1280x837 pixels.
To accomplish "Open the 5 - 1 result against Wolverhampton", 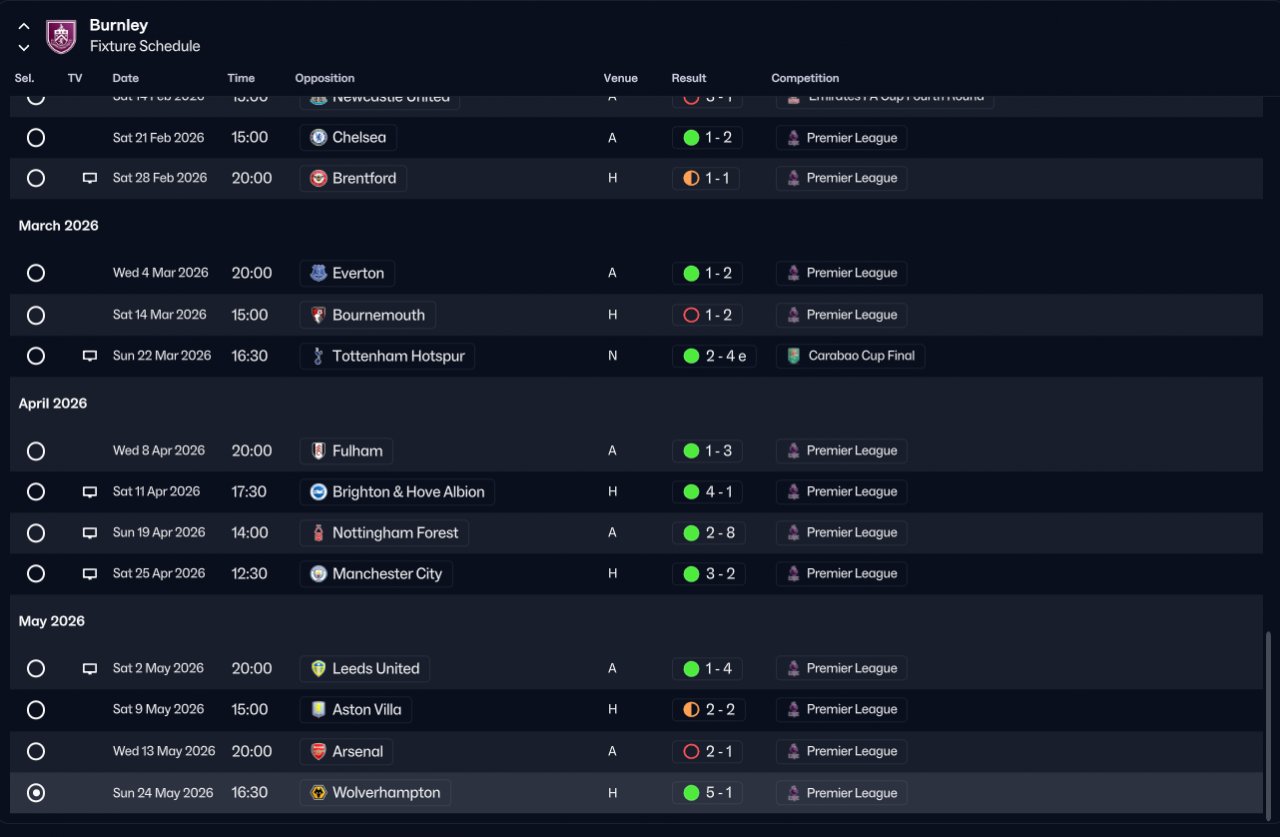I will coord(707,793).
